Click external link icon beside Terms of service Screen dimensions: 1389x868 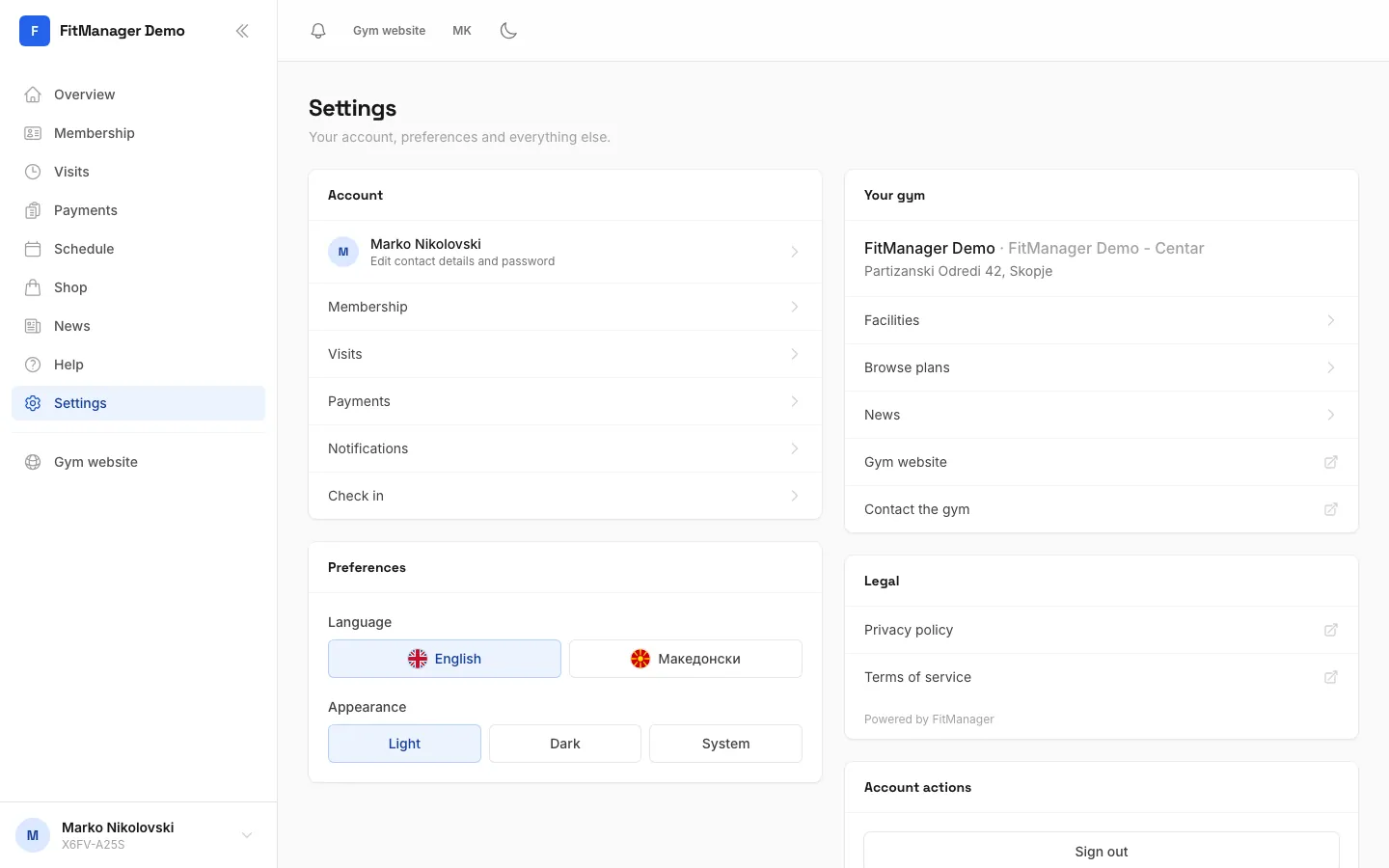[x=1331, y=677]
